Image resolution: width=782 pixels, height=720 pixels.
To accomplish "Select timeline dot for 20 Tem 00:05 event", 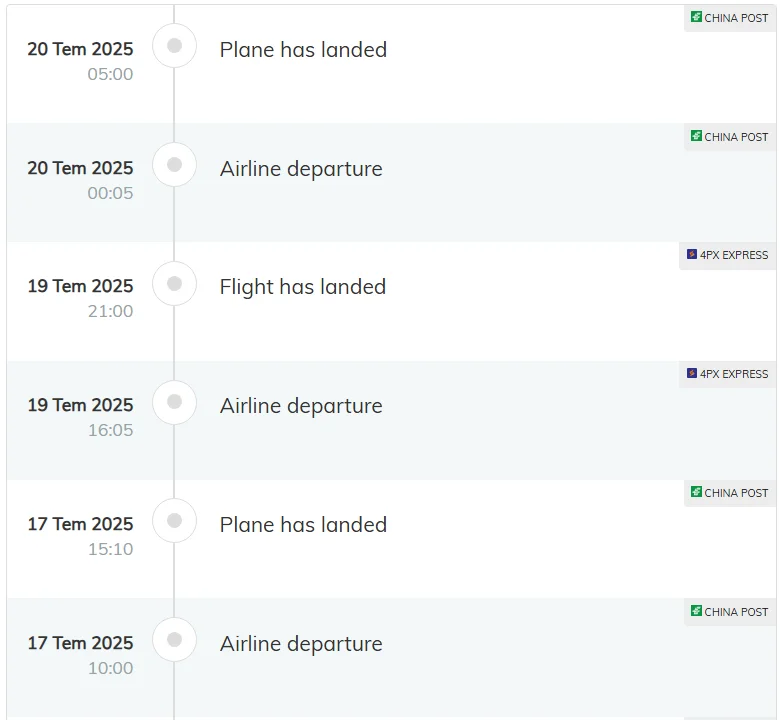I will pyautogui.click(x=175, y=164).
